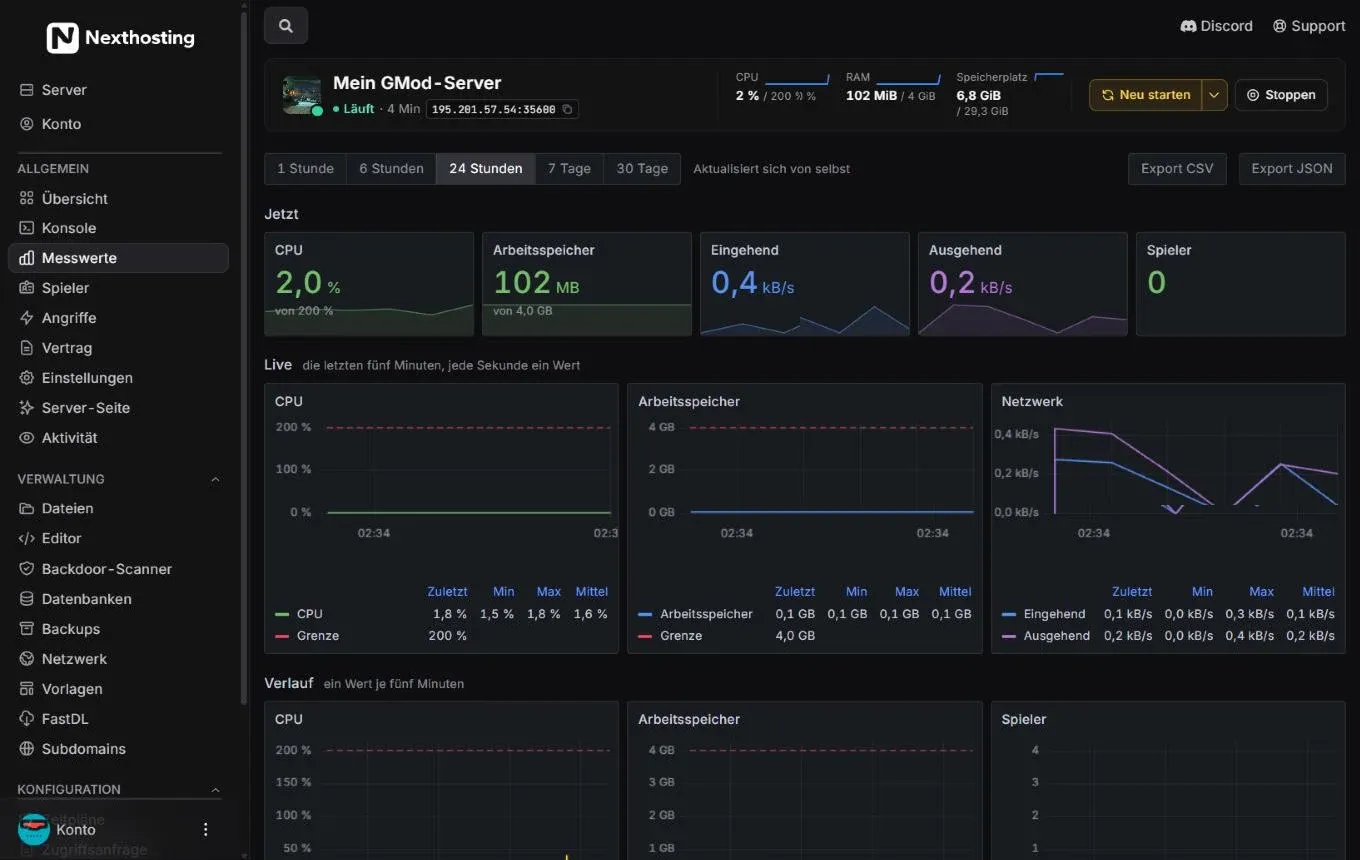Open the Konsole sidebar icon
The width and height of the screenshot is (1360, 860).
click(27, 228)
